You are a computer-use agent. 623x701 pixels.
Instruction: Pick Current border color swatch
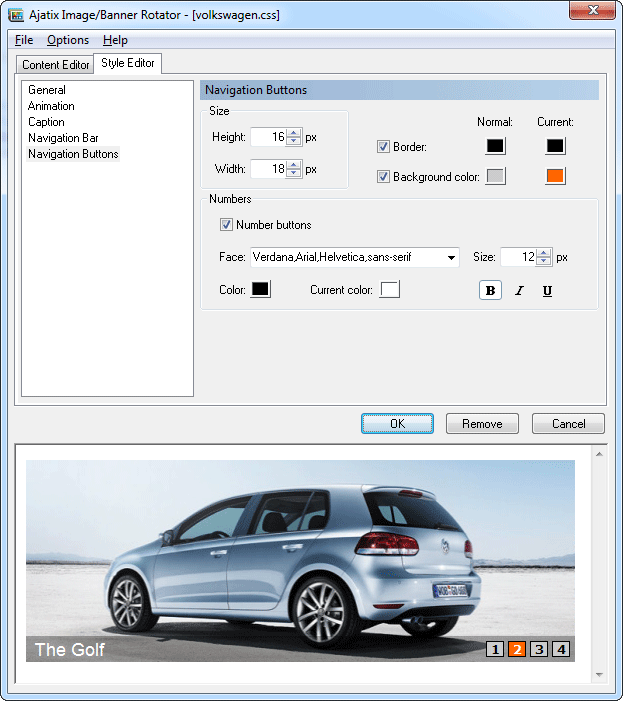[x=556, y=146]
